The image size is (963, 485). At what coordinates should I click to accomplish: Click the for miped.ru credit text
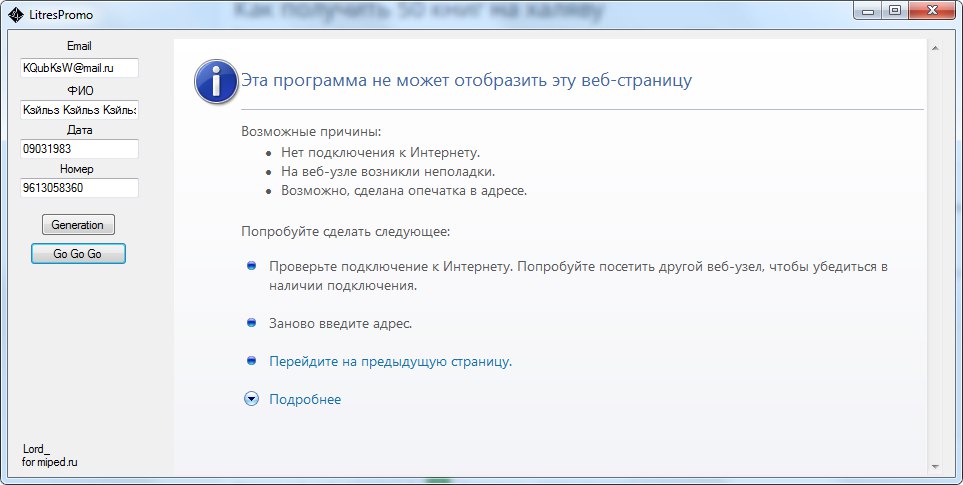(x=50, y=462)
